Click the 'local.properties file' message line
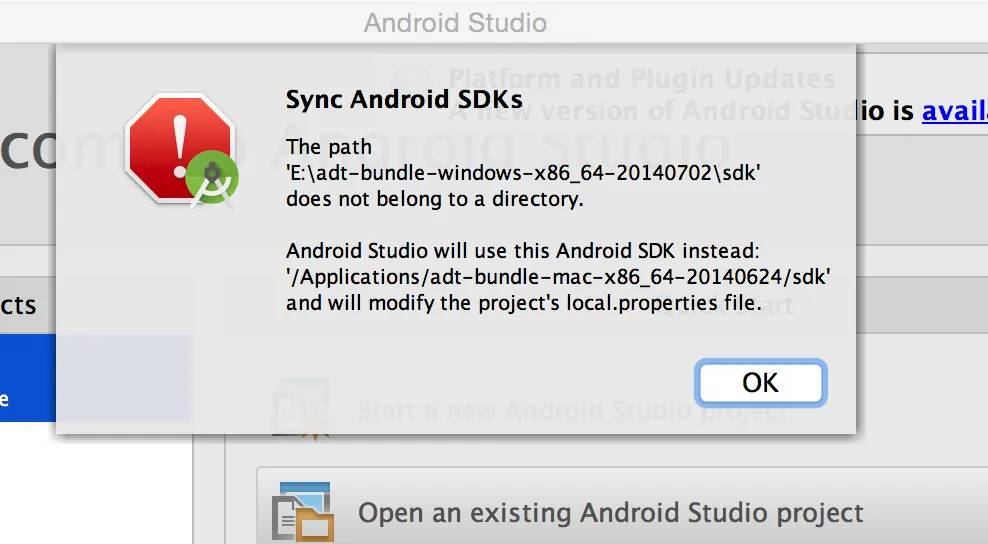 coord(524,303)
